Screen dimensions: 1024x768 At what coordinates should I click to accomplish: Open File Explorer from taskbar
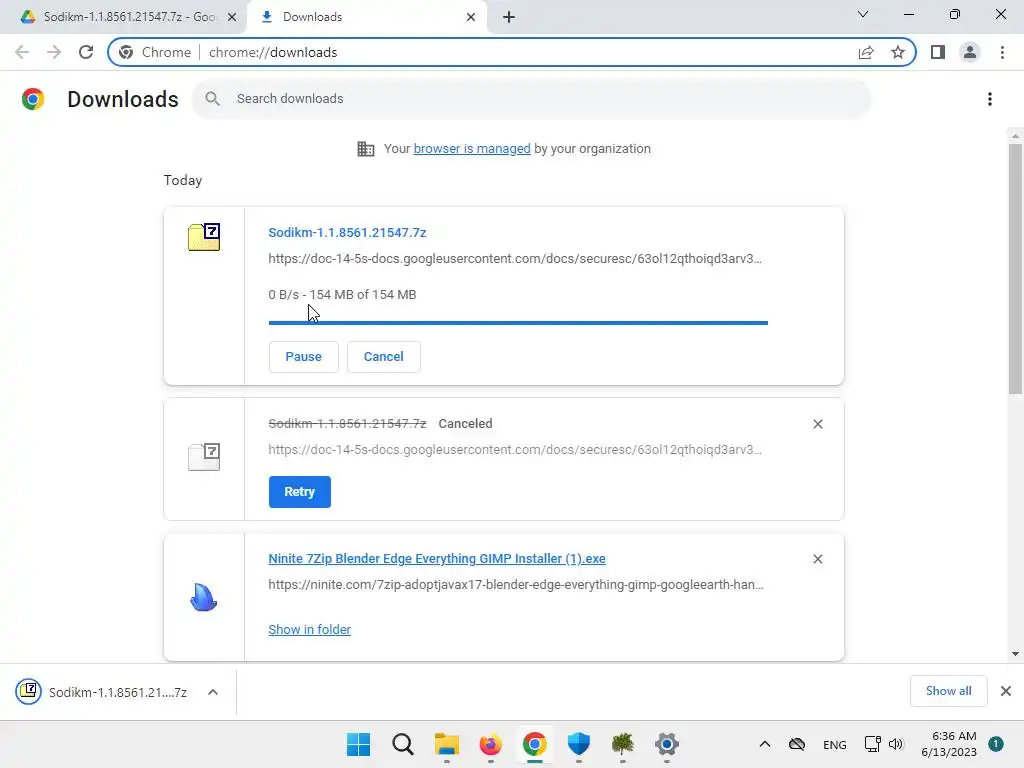click(x=447, y=744)
